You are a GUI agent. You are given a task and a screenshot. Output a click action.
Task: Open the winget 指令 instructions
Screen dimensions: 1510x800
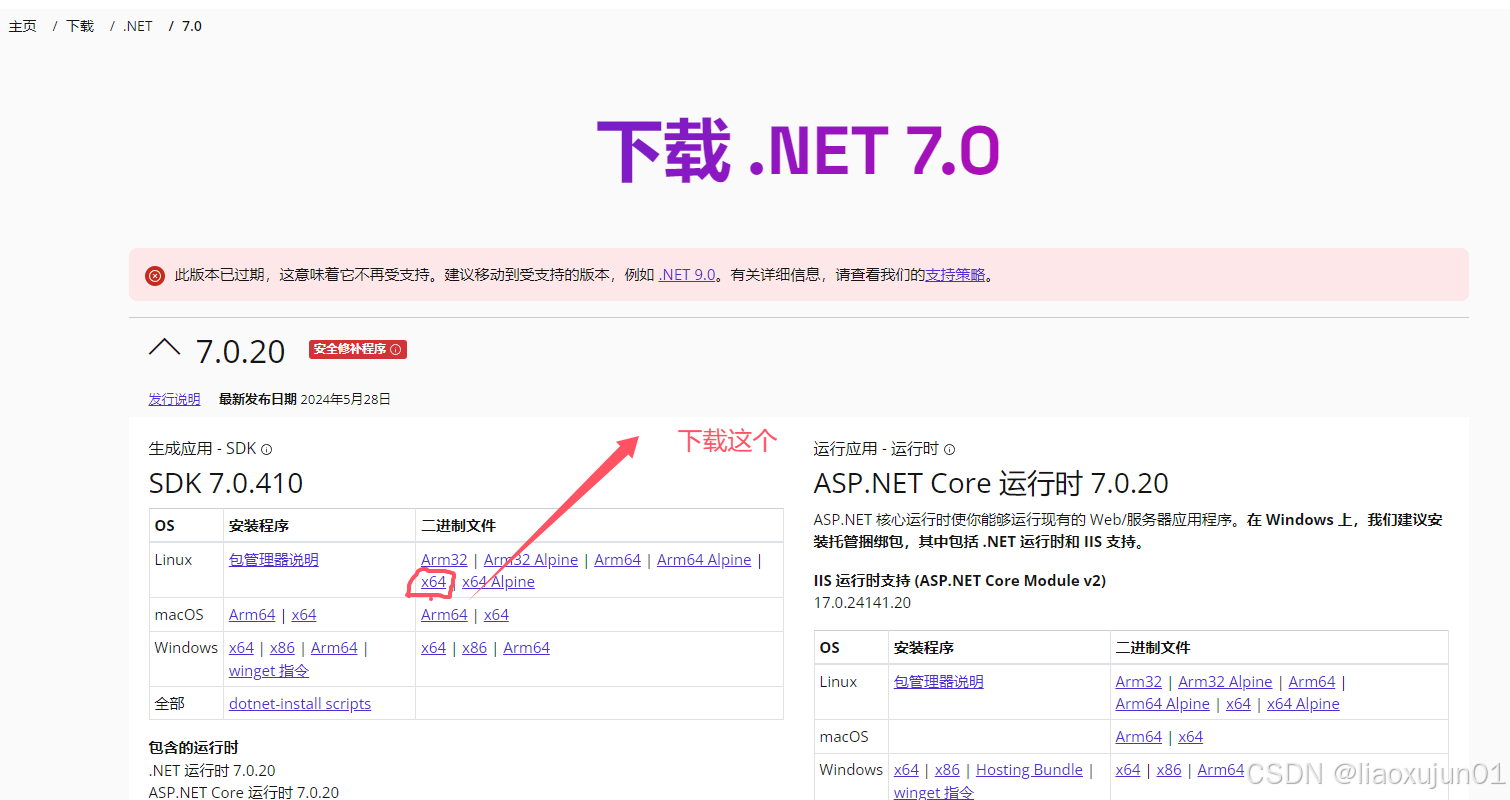tap(268, 670)
